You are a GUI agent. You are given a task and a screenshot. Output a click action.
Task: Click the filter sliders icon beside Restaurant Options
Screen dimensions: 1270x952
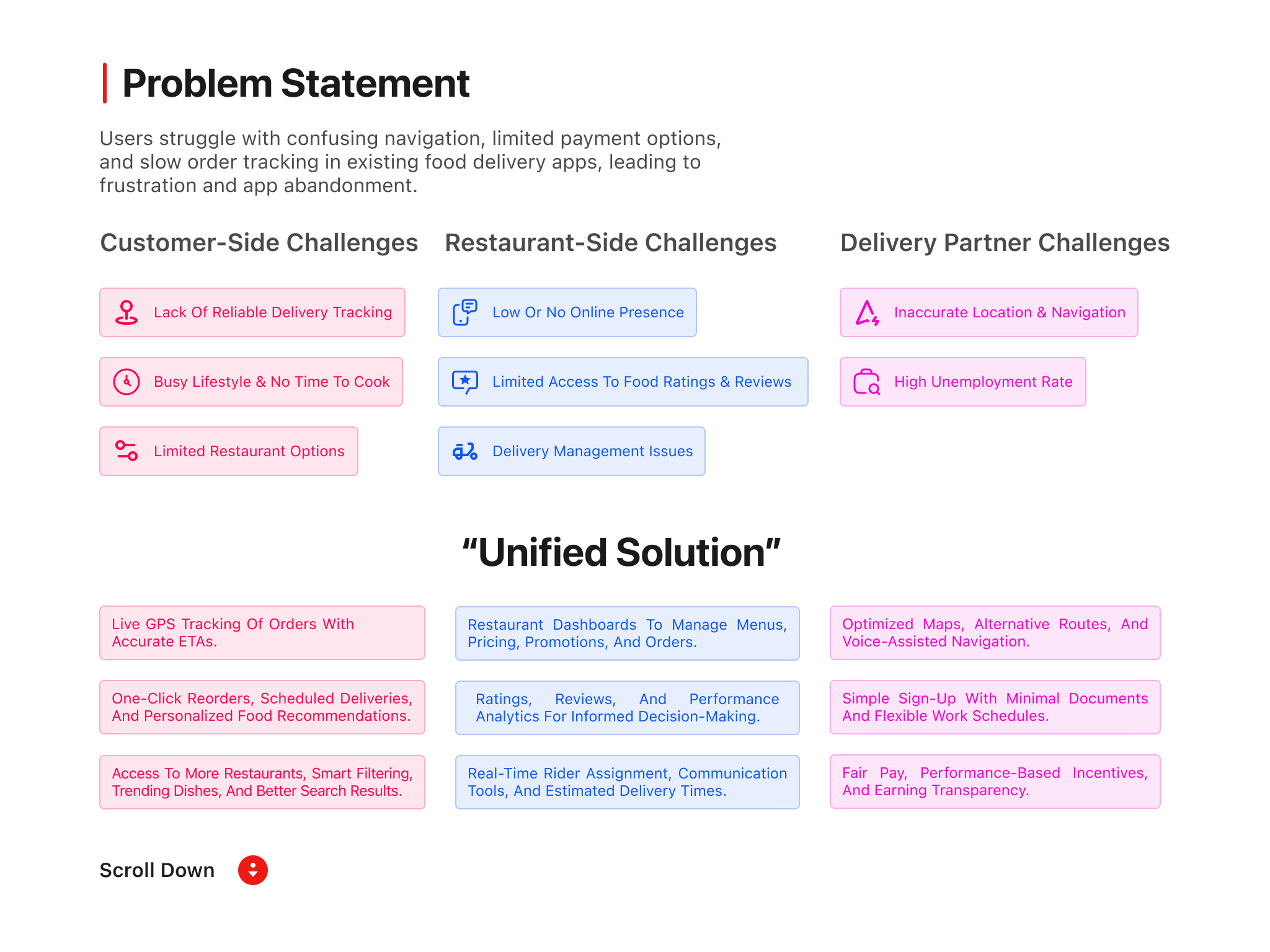coord(127,451)
